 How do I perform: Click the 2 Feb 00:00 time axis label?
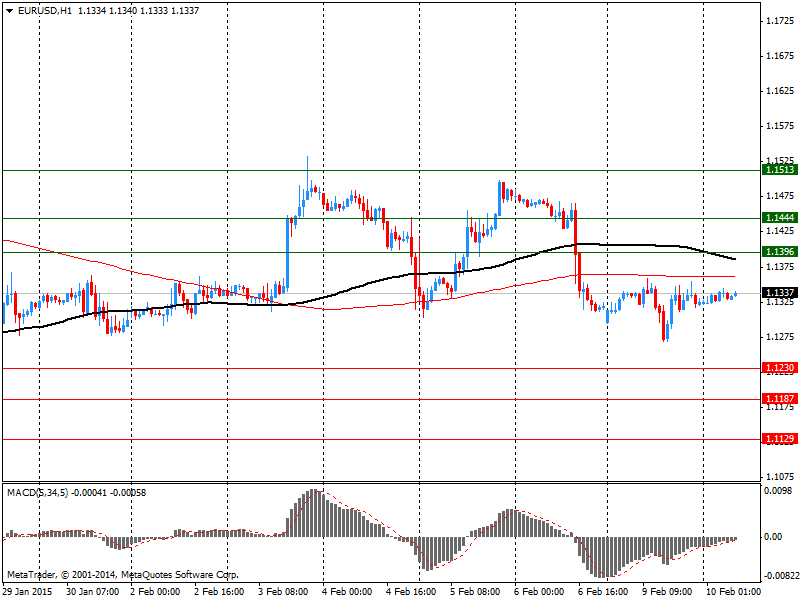(155, 592)
